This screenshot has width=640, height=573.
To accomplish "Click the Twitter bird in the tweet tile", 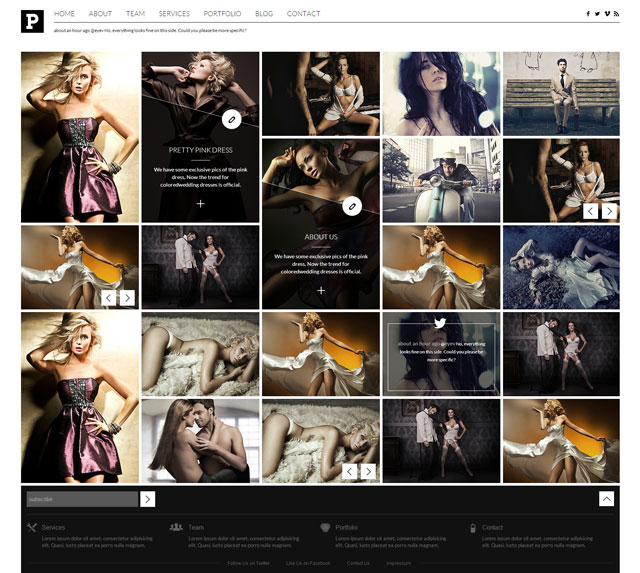I will pyautogui.click(x=440, y=323).
